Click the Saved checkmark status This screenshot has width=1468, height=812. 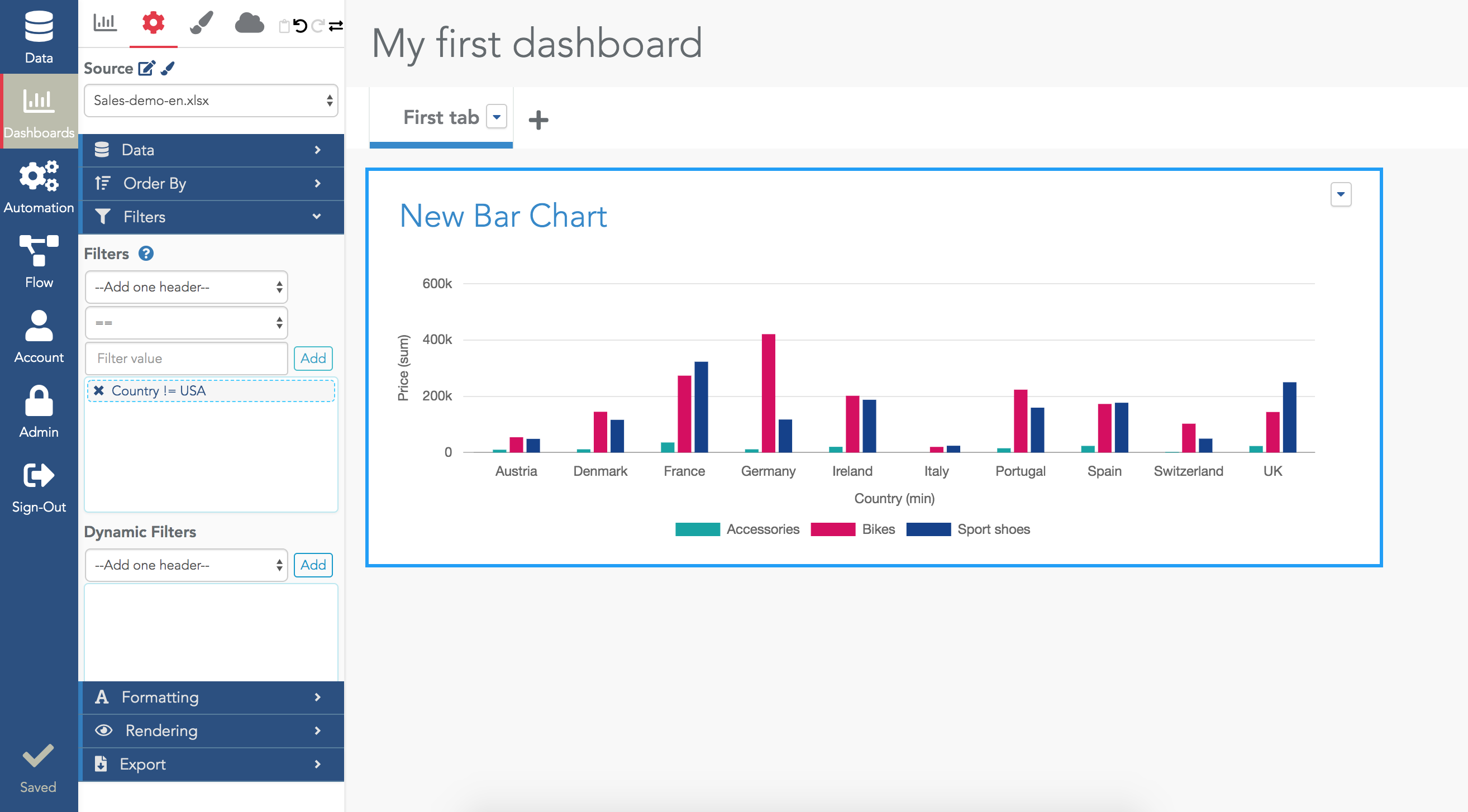[x=38, y=768]
